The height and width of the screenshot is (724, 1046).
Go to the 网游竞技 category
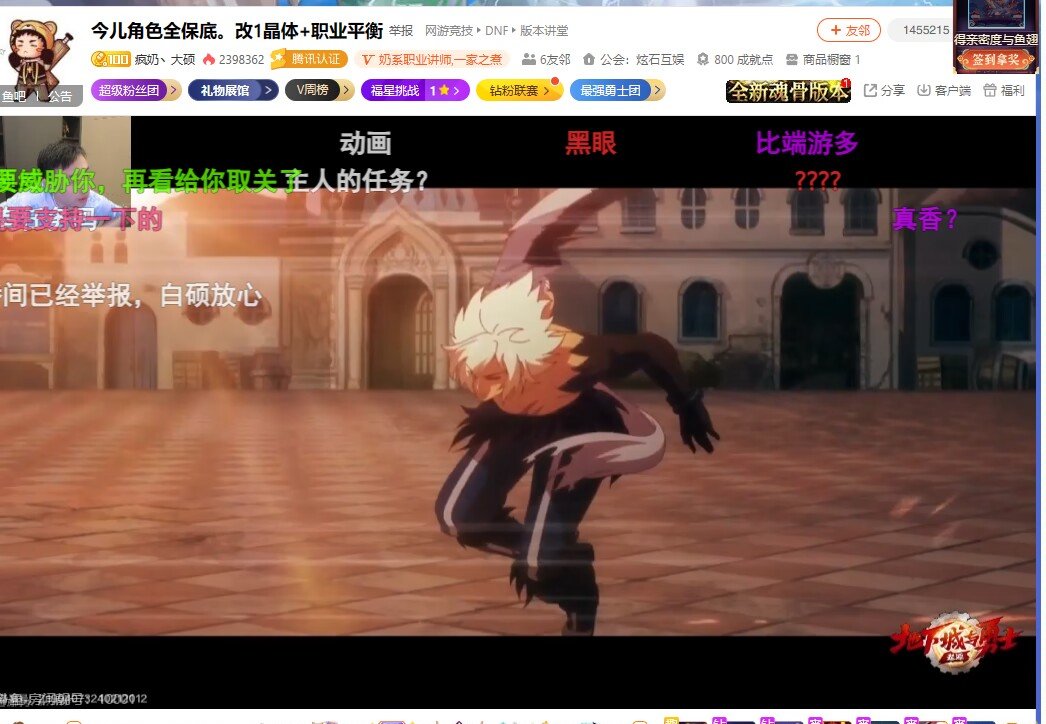point(449,31)
